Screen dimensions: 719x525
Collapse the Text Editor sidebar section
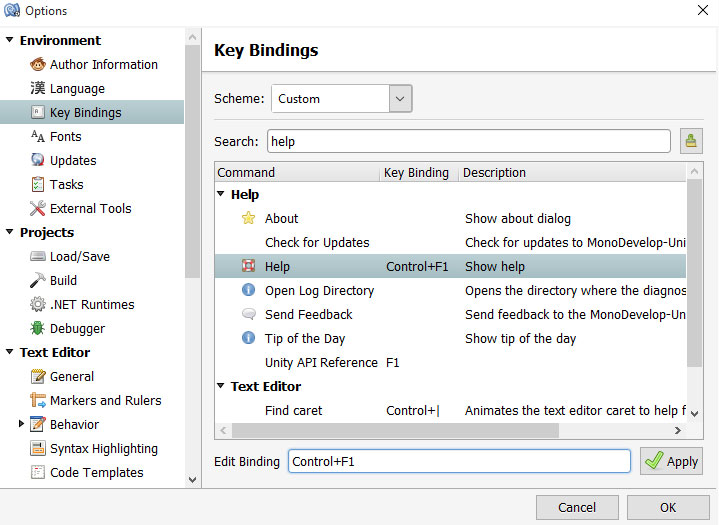[10, 352]
